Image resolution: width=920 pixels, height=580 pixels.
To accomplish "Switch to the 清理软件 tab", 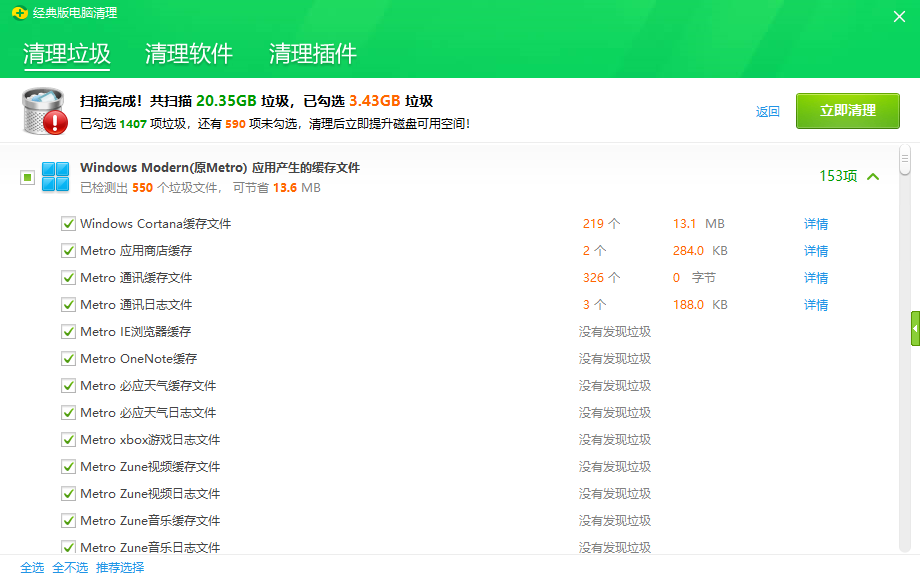I will pos(188,54).
